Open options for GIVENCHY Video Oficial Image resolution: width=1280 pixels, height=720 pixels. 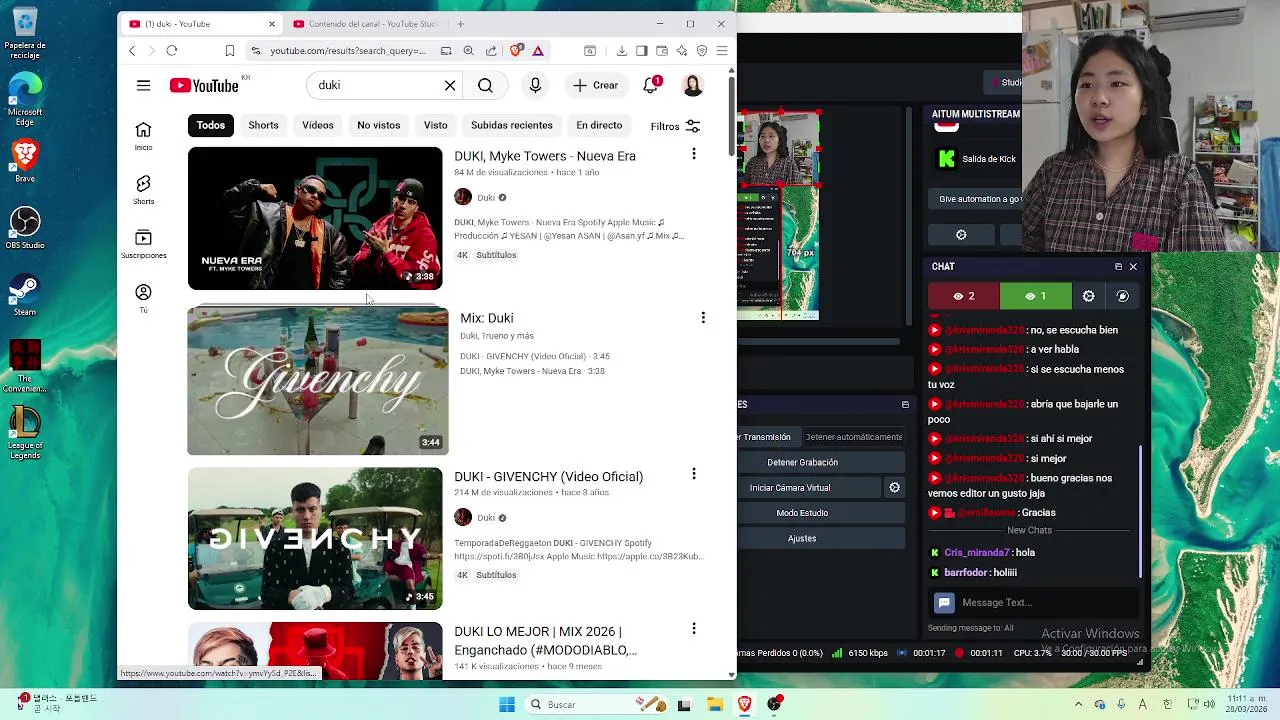click(694, 474)
